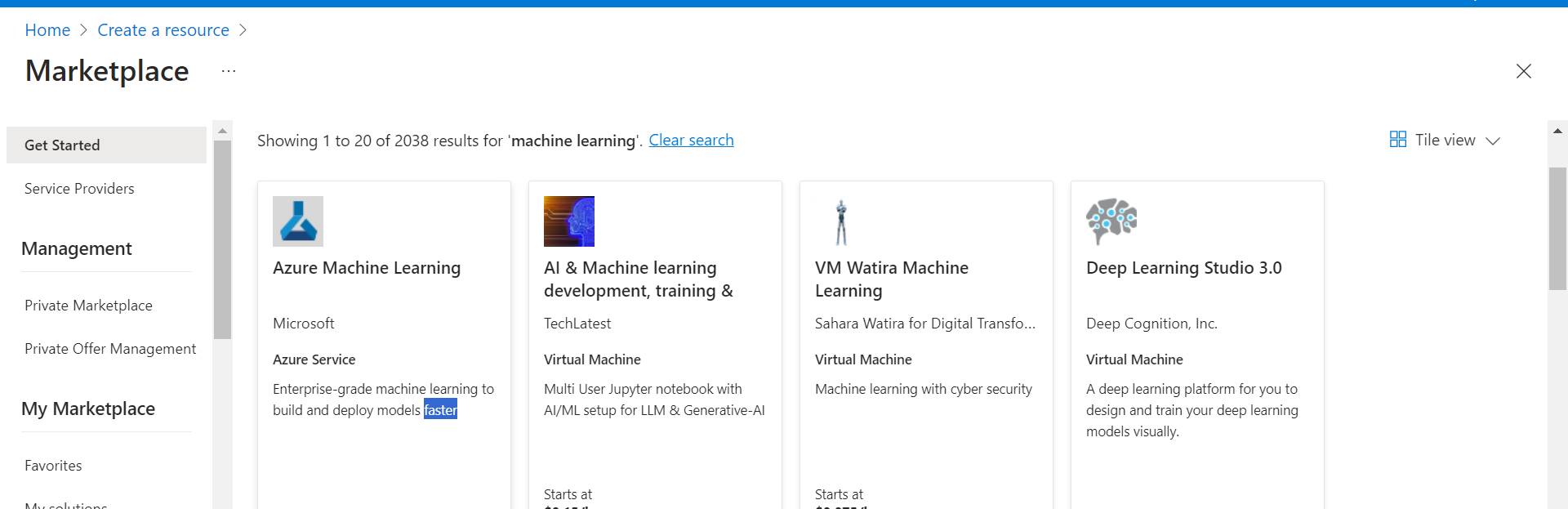Click 'Starts at' on the VM Watira card
This screenshot has width=1568, height=509.
(x=839, y=494)
